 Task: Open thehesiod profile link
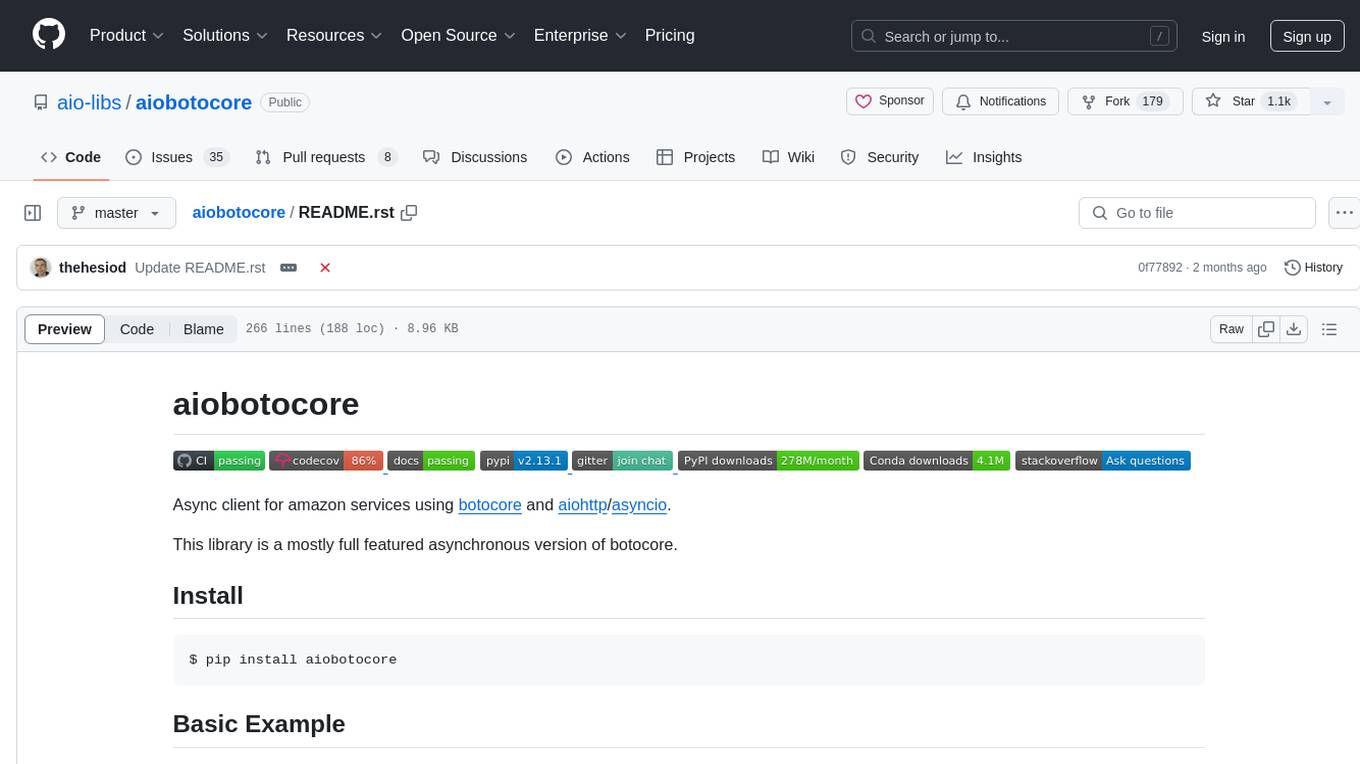click(x=93, y=267)
